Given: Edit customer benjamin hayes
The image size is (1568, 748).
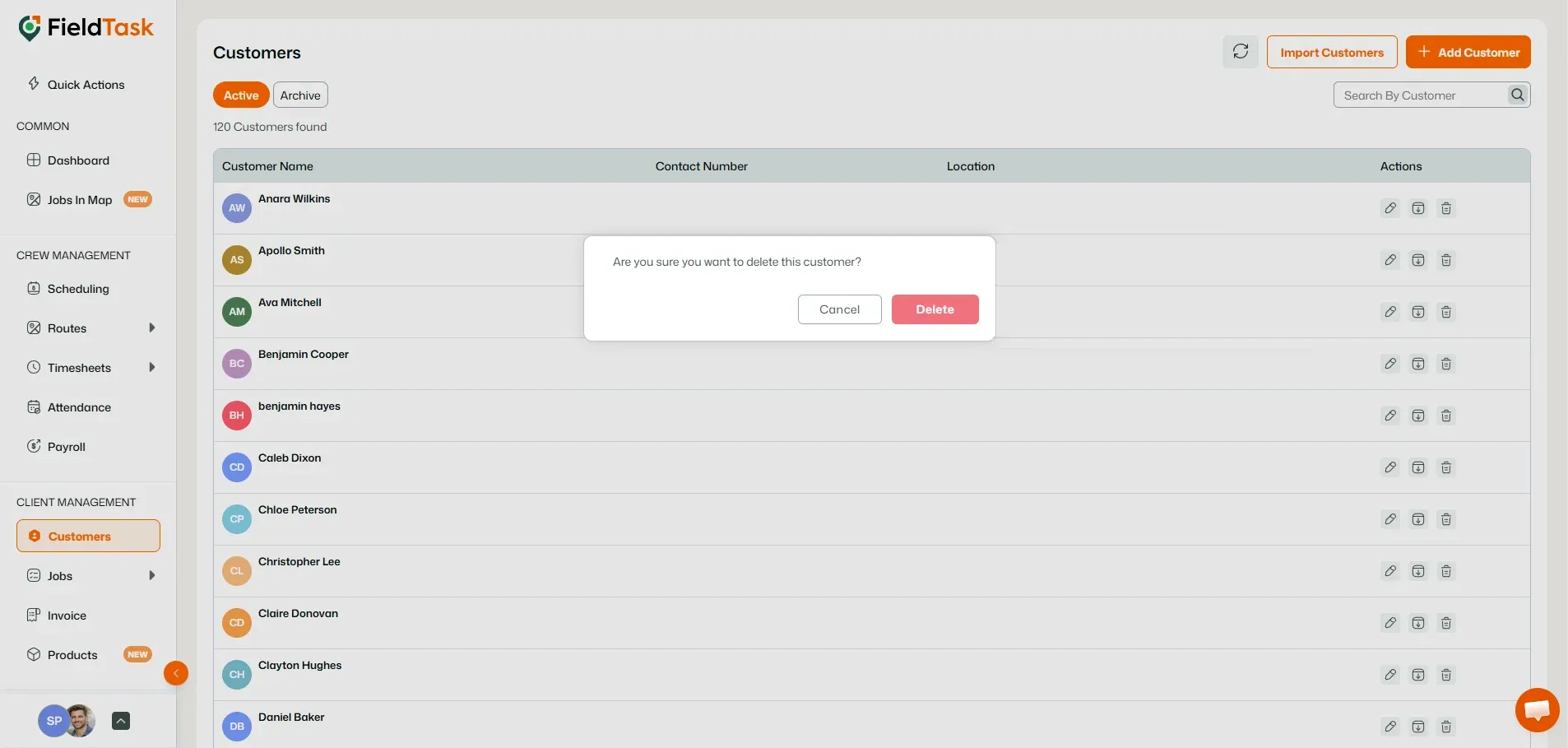Looking at the screenshot, I should coord(1390,416).
